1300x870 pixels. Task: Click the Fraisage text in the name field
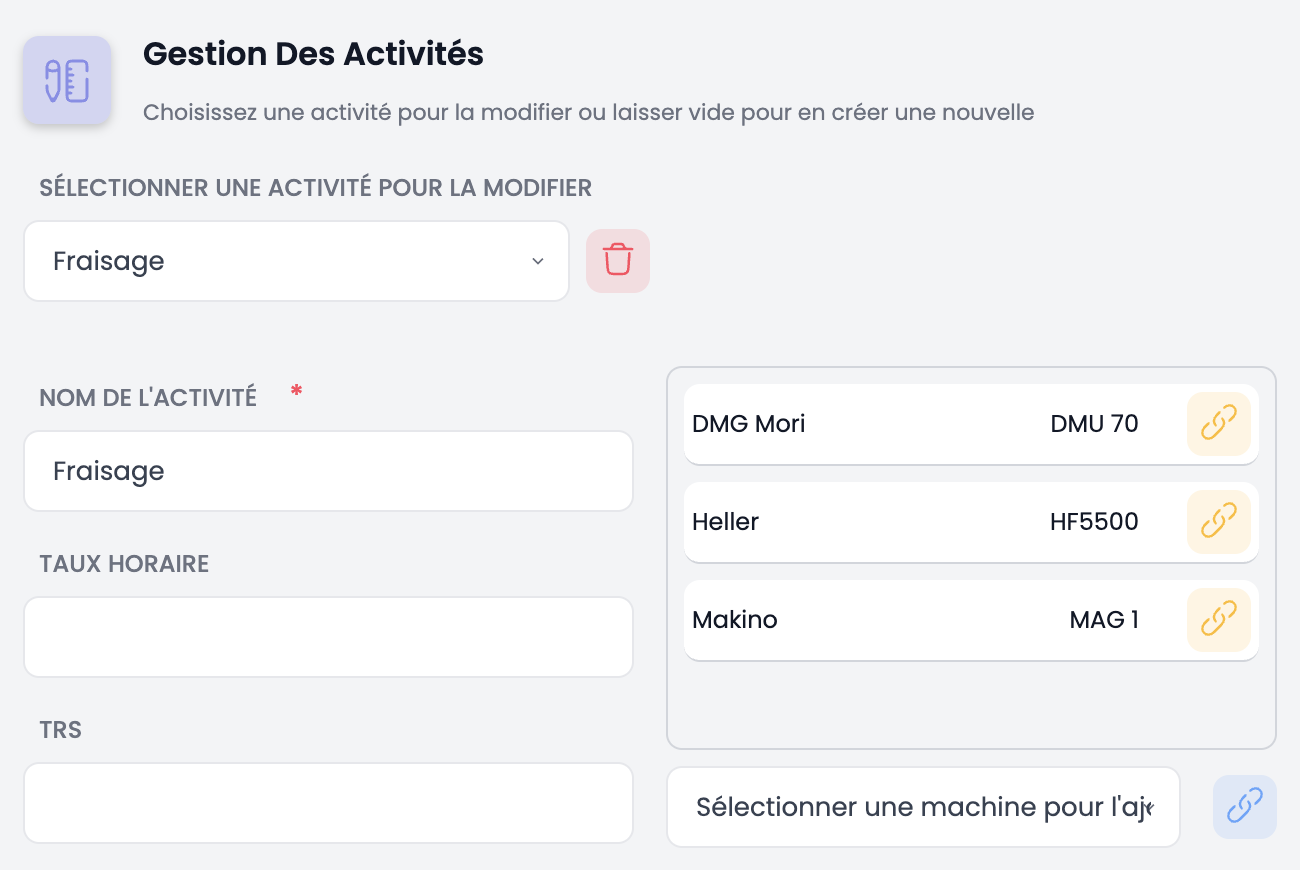[x=108, y=470]
